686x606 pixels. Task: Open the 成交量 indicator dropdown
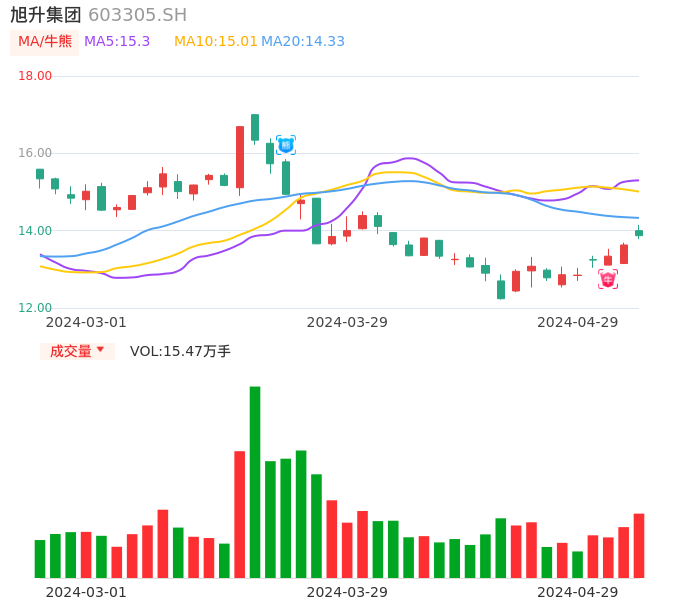(77, 351)
